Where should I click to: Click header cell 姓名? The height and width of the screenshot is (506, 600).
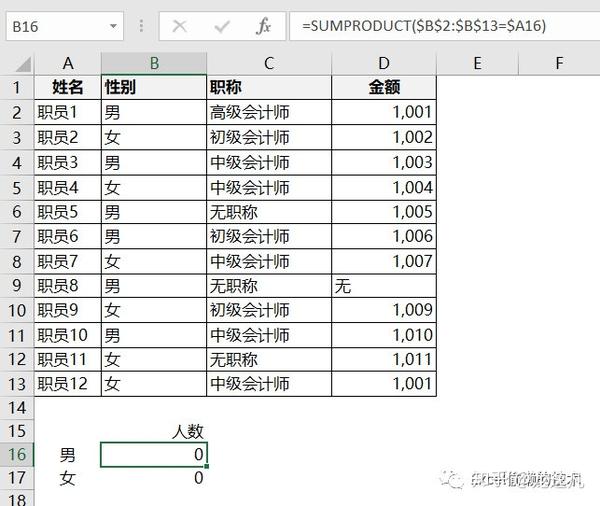coord(68,87)
